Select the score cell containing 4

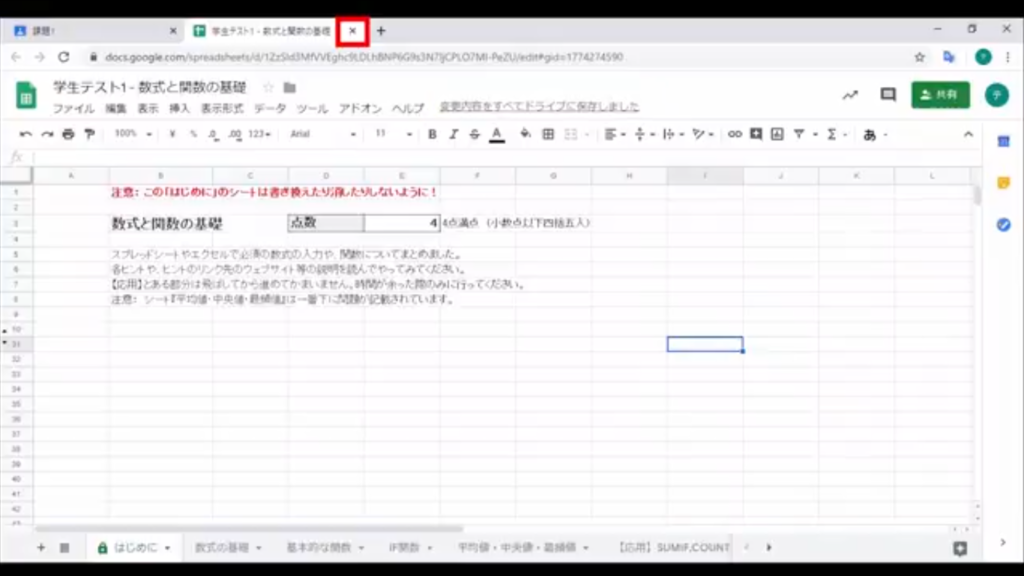(x=402, y=223)
